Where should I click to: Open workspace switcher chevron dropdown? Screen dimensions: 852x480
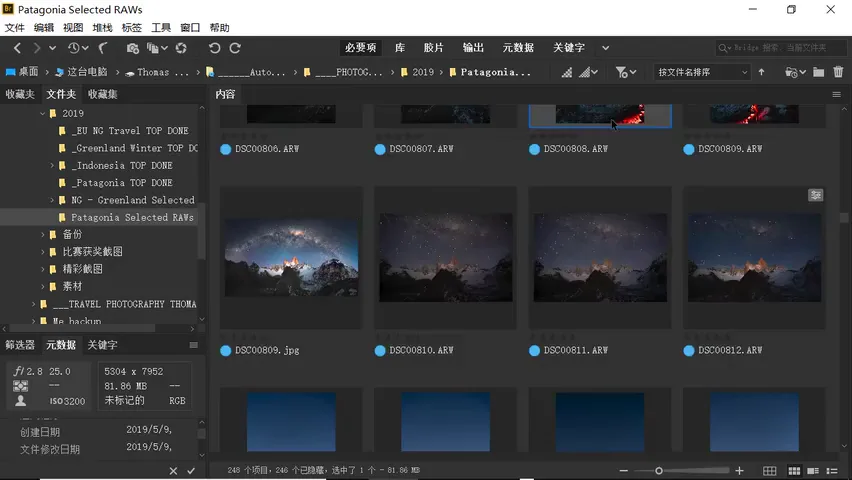605,48
